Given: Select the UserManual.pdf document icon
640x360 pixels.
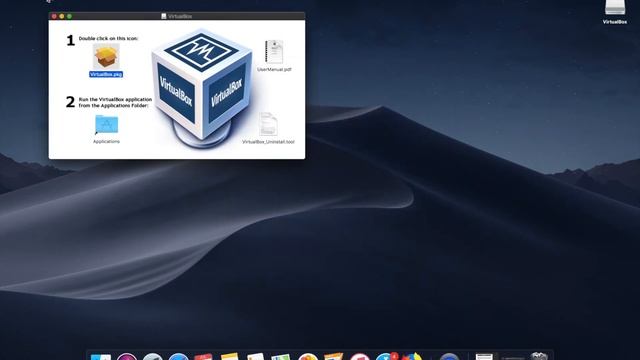Looking at the screenshot, I should coord(274,52).
